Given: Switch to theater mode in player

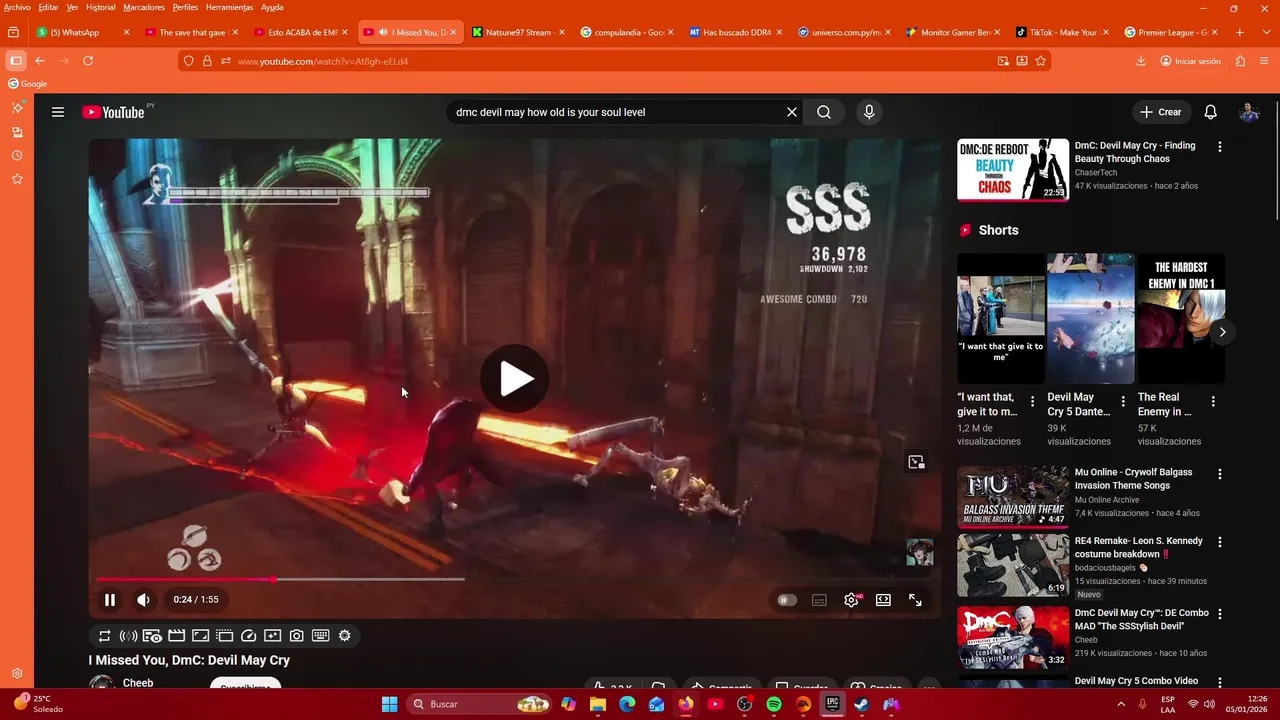Looking at the screenshot, I should [883, 600].
